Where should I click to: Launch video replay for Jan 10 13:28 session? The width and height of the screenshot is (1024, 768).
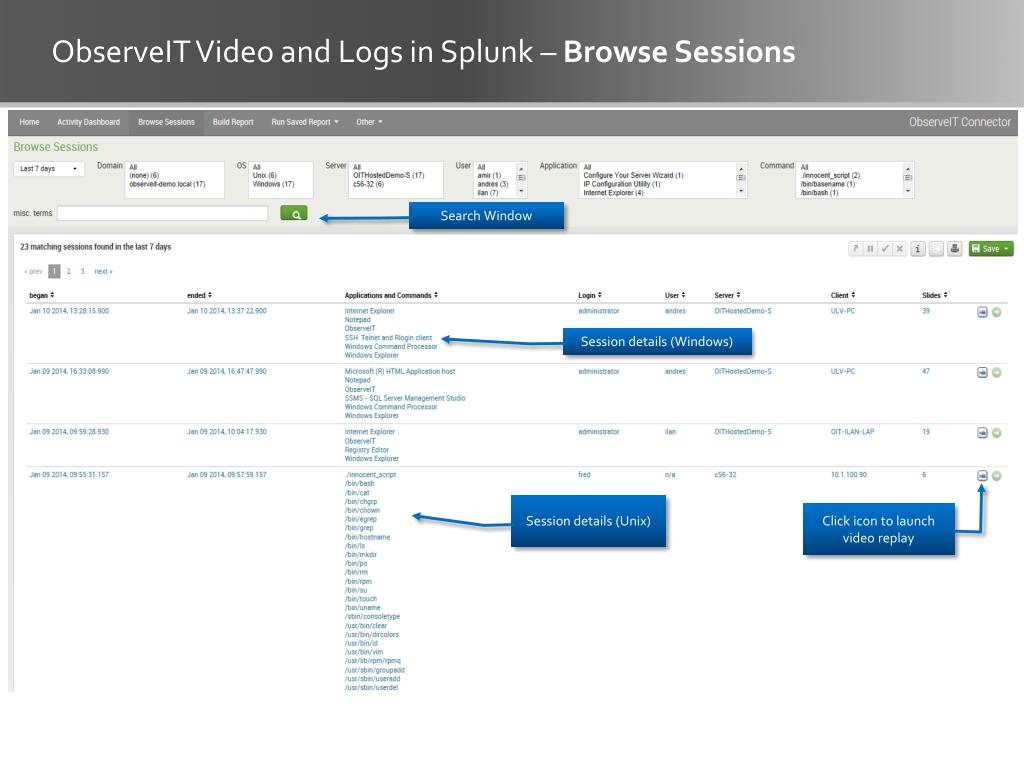coord(982,312)
